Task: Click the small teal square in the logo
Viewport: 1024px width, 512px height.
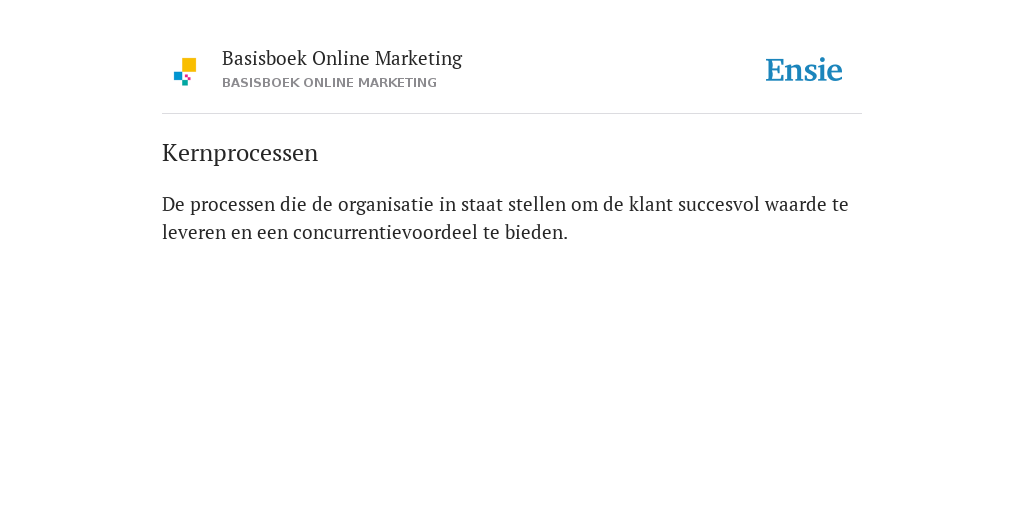Action: [x=185, y=83]
